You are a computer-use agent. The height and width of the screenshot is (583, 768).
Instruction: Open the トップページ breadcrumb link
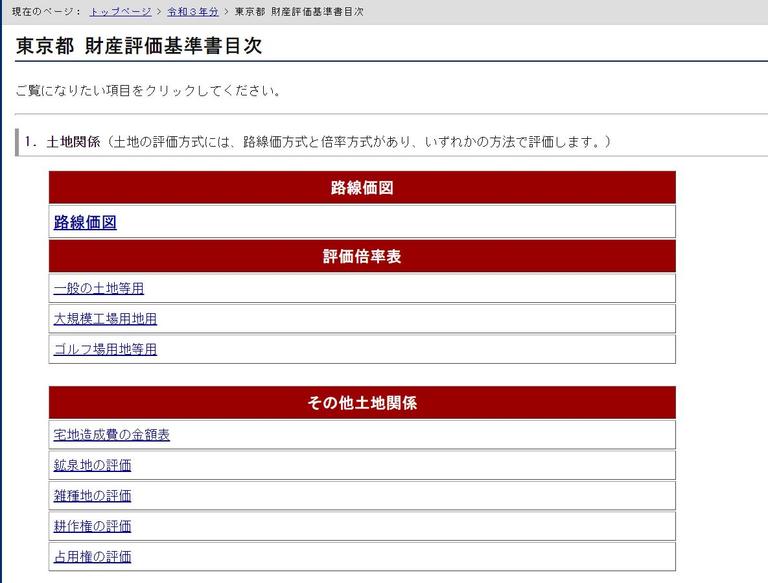121,12
